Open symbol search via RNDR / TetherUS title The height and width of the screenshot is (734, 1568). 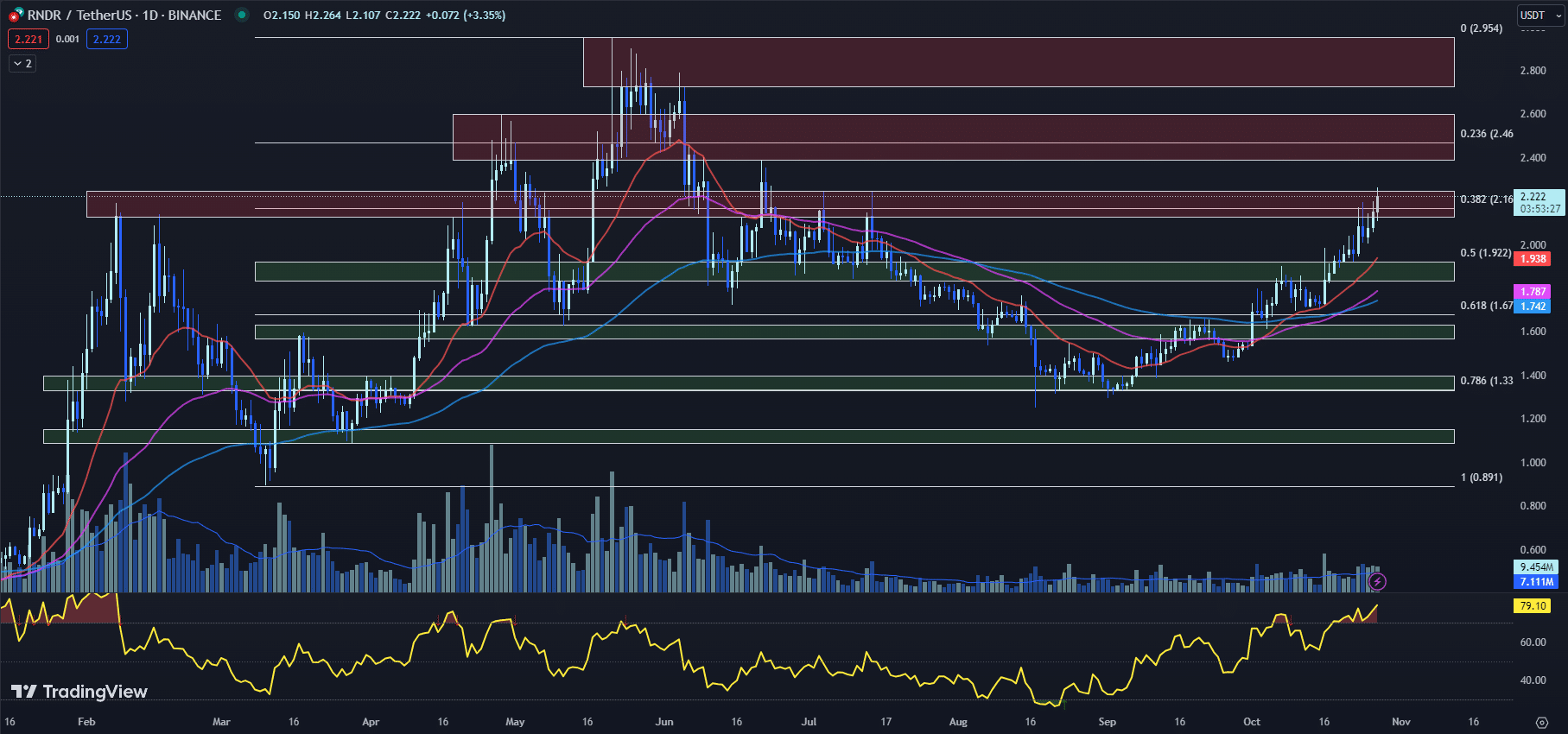tap(124, 15)
